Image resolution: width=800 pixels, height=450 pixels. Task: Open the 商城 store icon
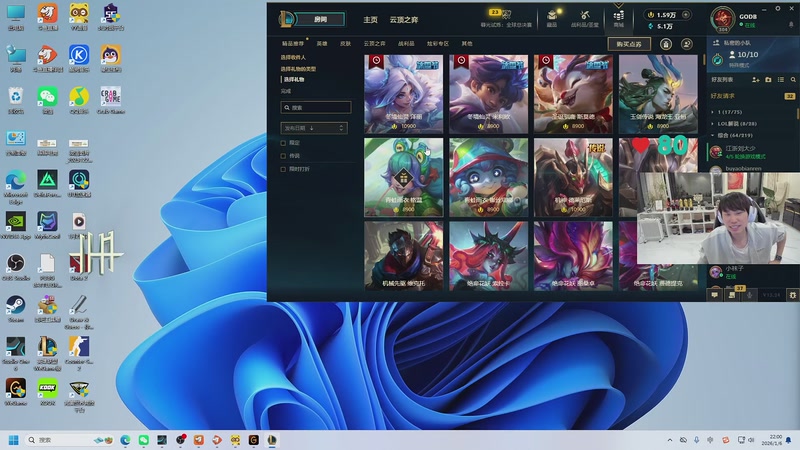coord(619,18)
